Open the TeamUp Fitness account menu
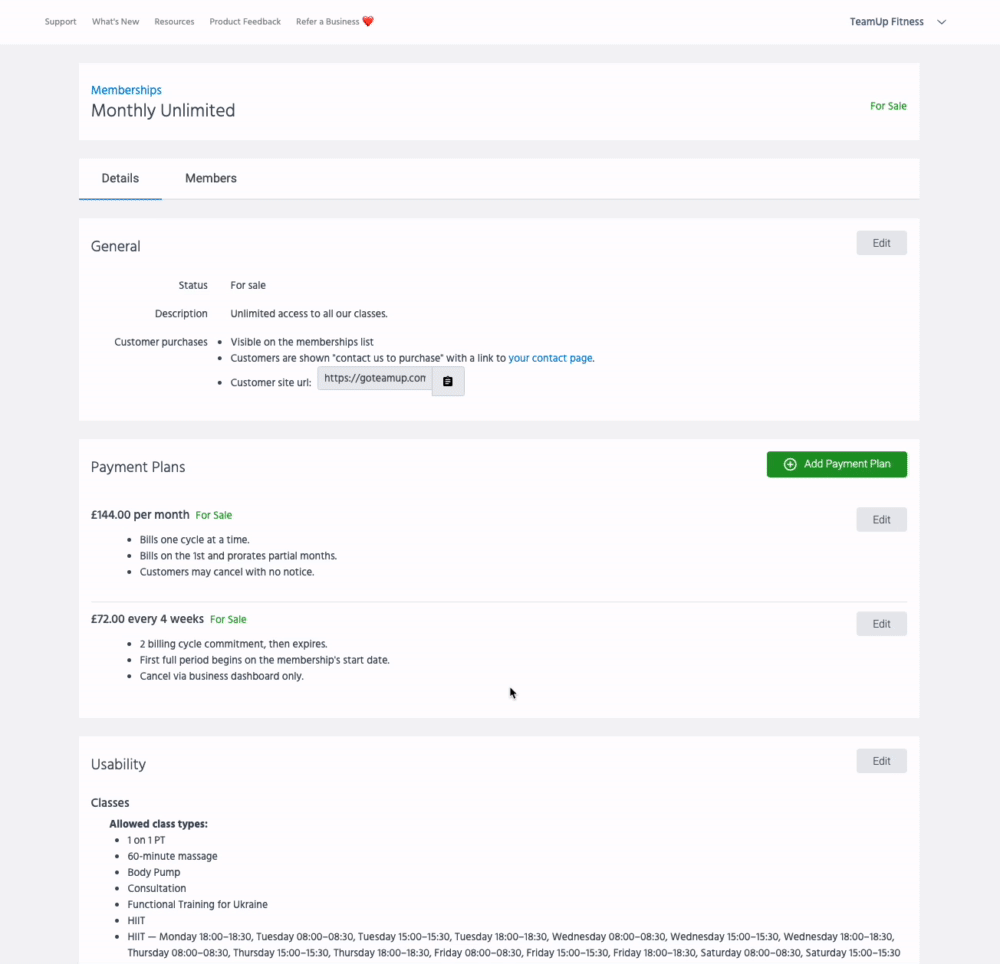The image size is (1000, 964). click(x=887, y=22)
